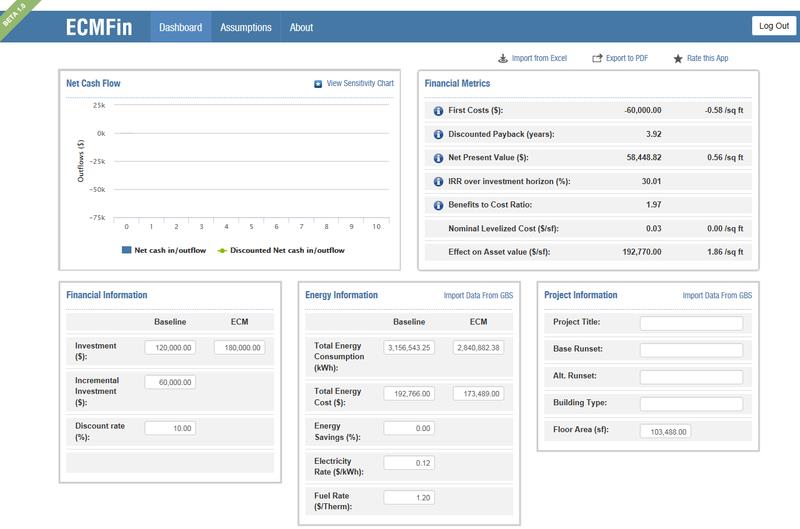This screenshot has width=800, height=529.
Task: Click info icon beside Net Present Value
Action: pyautogui.click(x=438, y=158)
